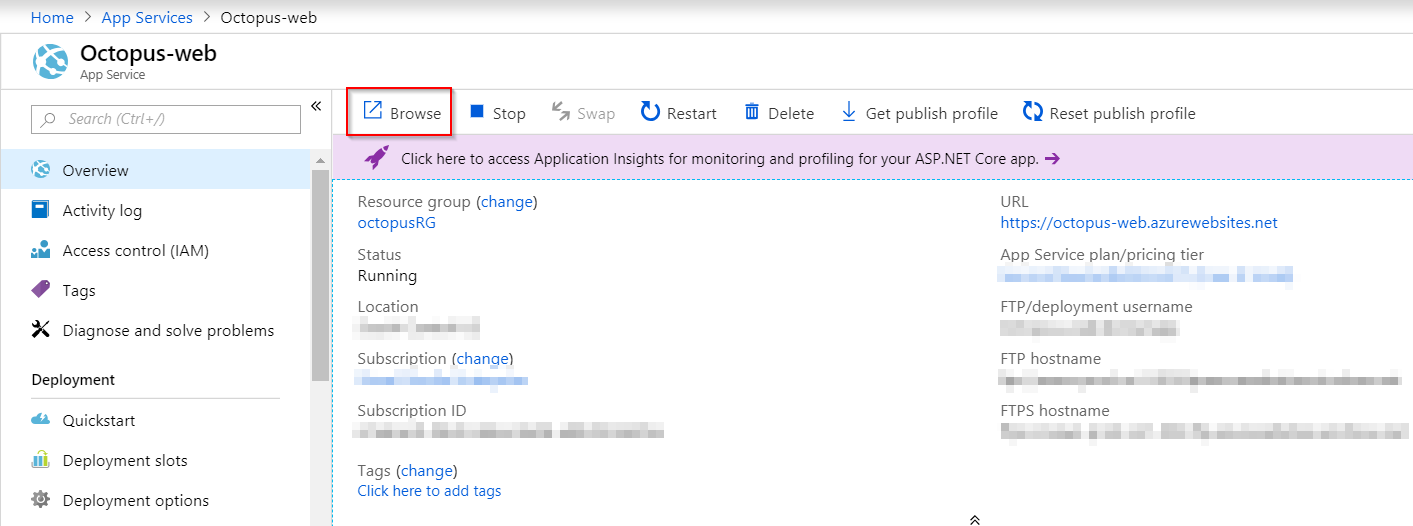Focus the Search (Ctrl+/) field
The image size is (1413, 526).
click(x=166, y=119)
